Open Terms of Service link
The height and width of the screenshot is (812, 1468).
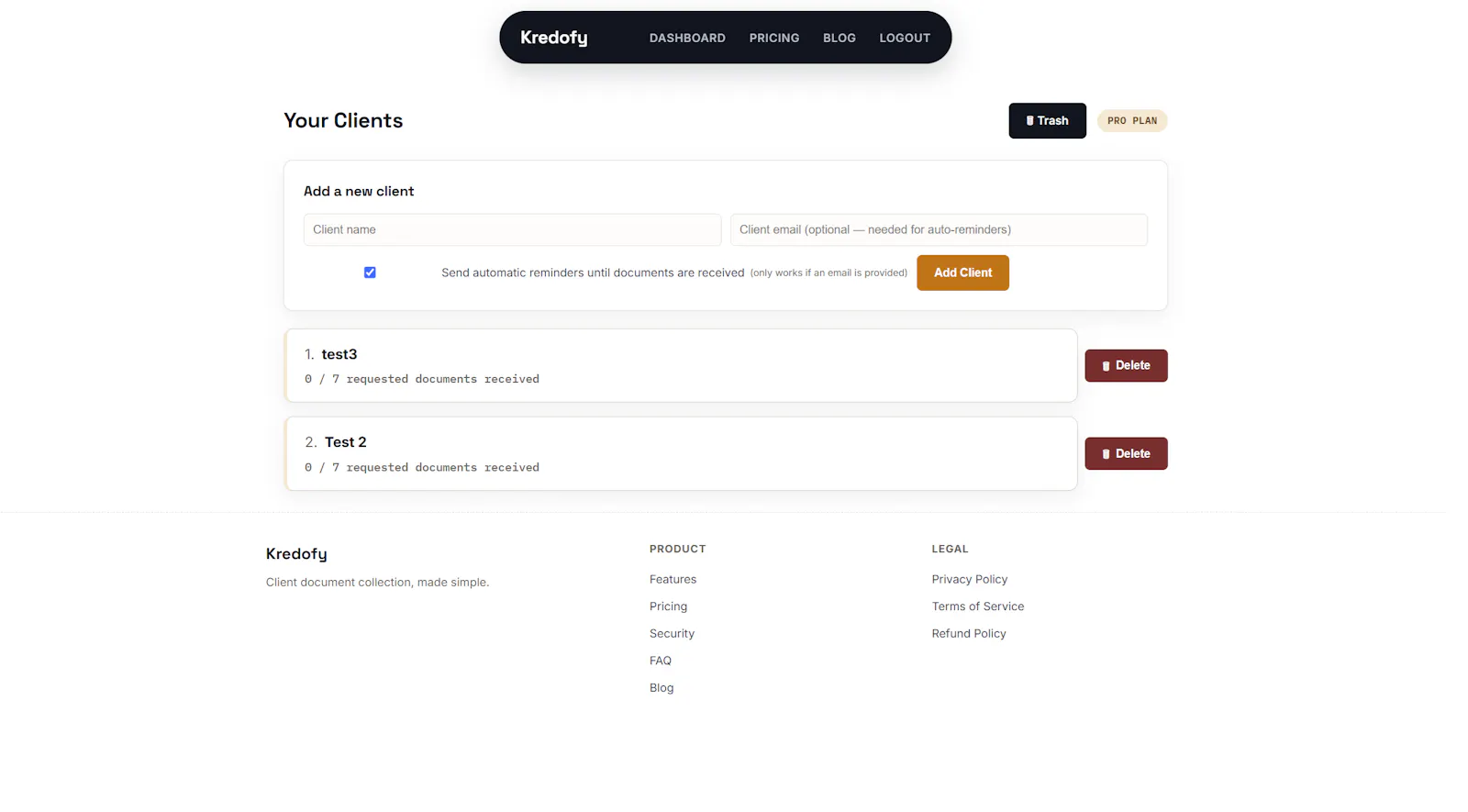click(978, 606)
